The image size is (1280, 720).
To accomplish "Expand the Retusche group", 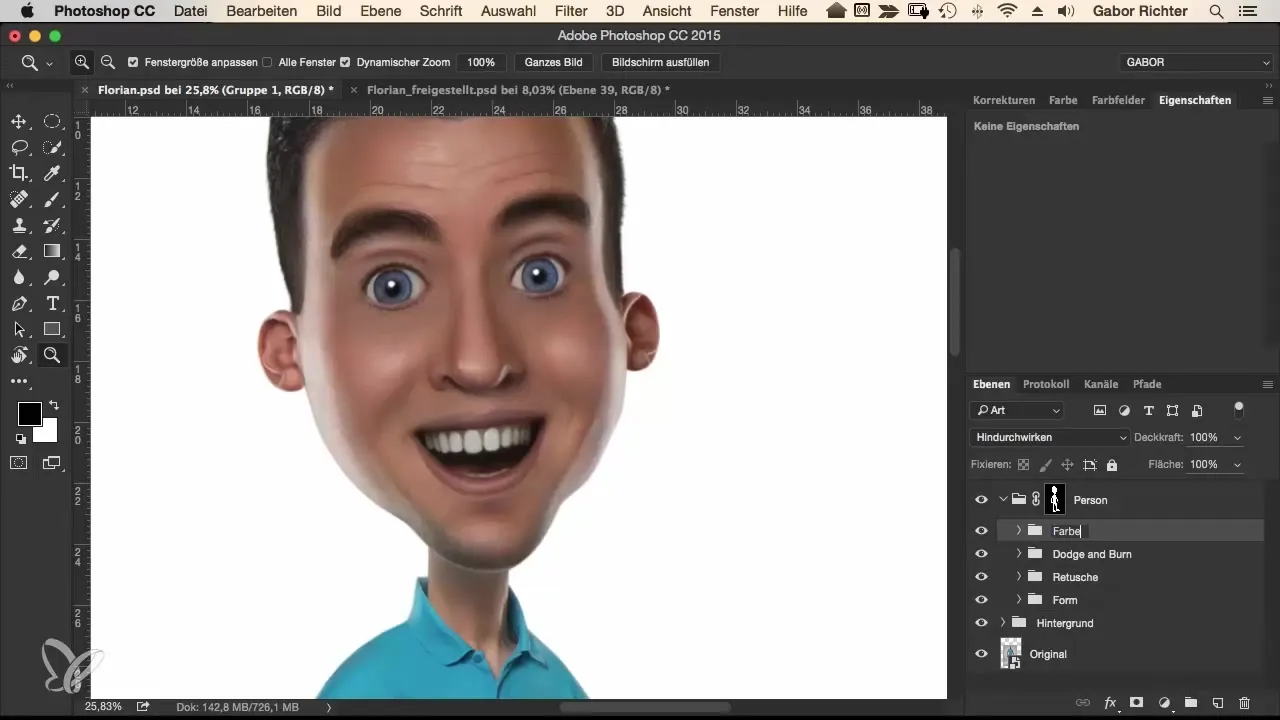I will tap(1019, 577).
